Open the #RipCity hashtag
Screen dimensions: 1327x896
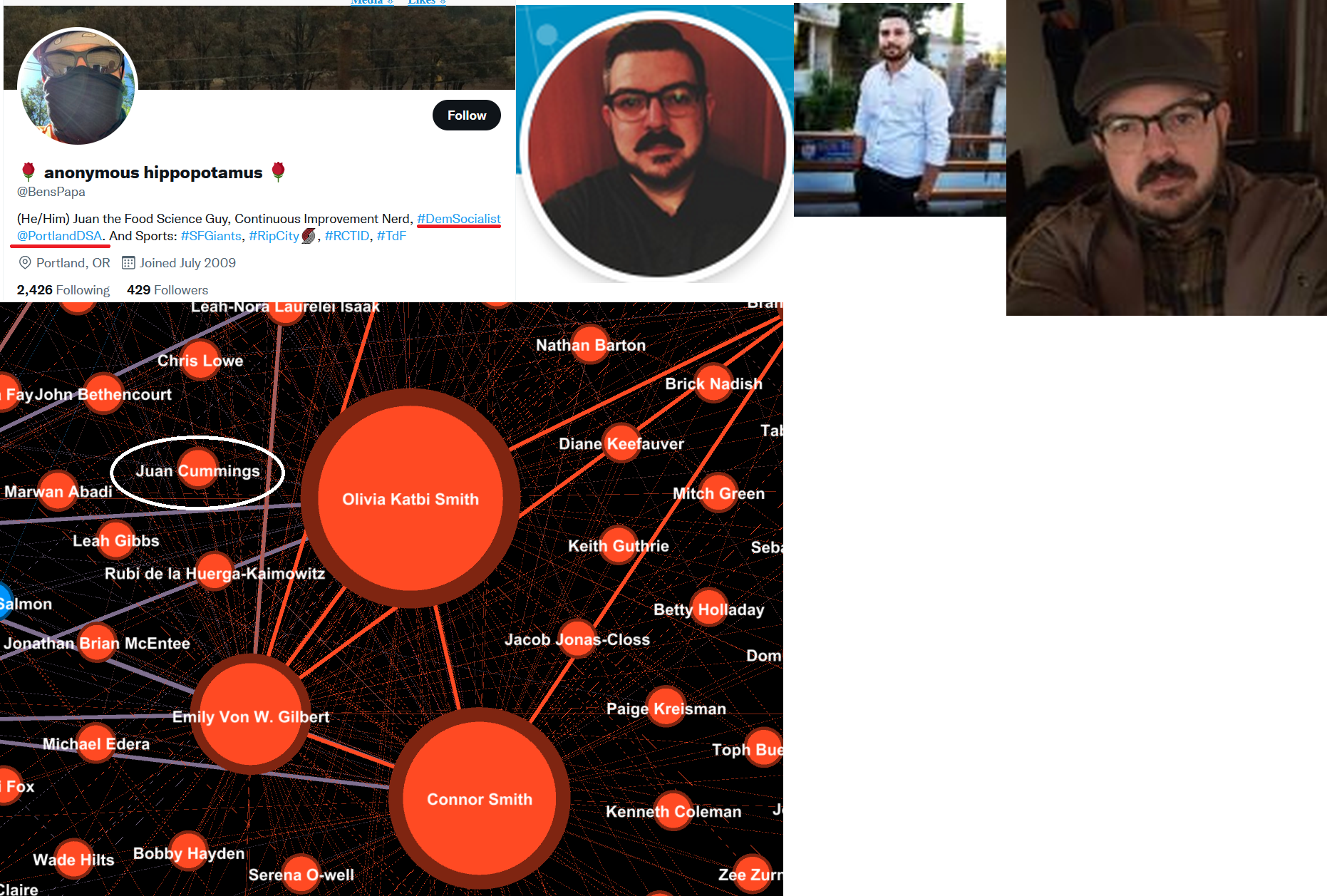click(274, 236)
